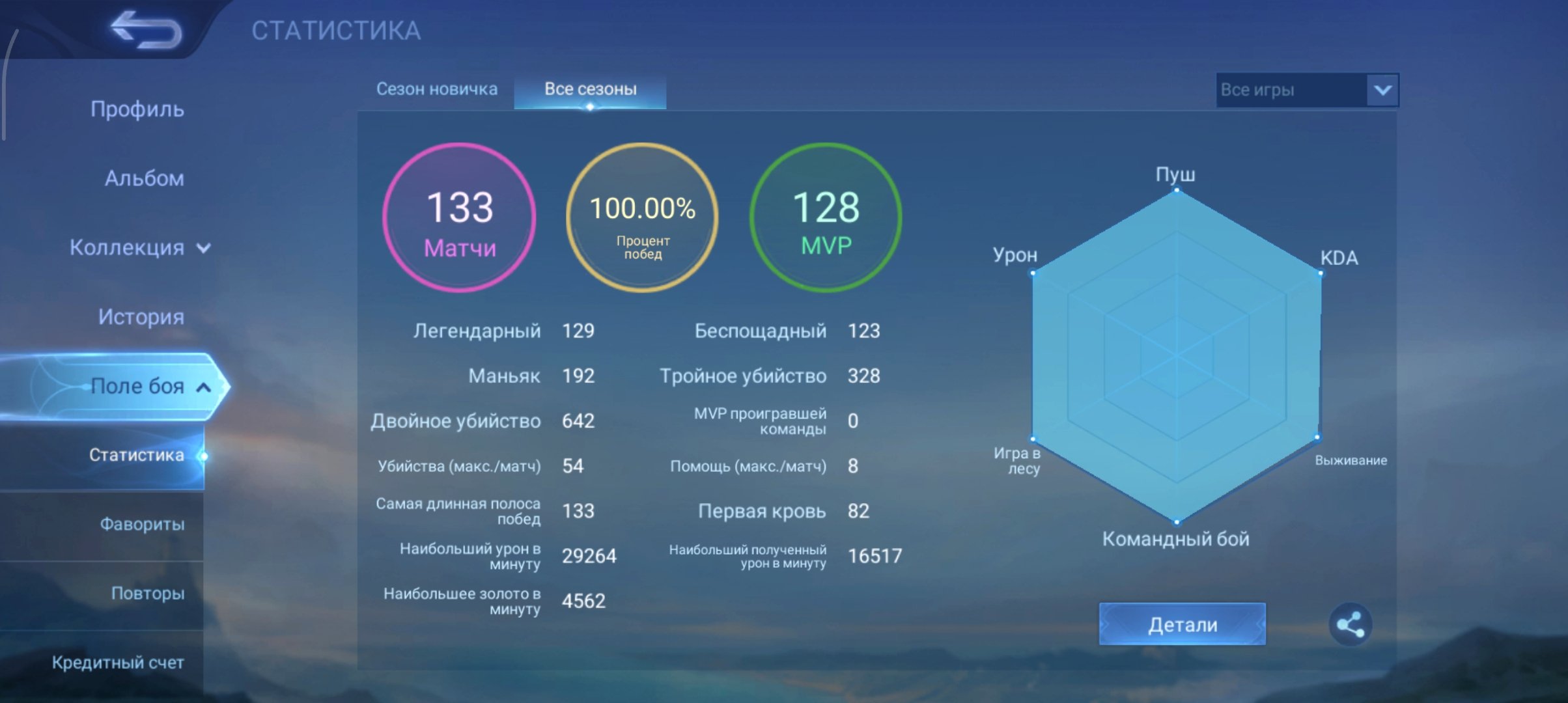Tap the 133 Матчи circle
The image size is (1568, 703).
point(460,218)
